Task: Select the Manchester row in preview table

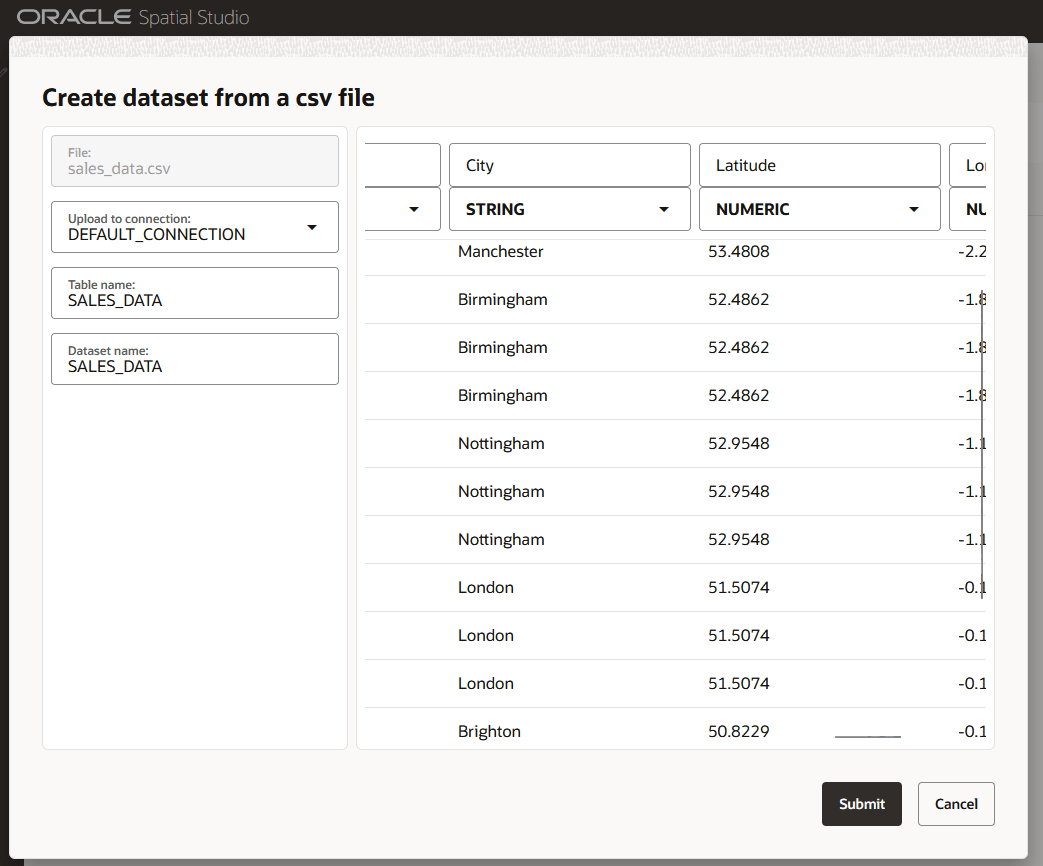Action: pos(675,251)
